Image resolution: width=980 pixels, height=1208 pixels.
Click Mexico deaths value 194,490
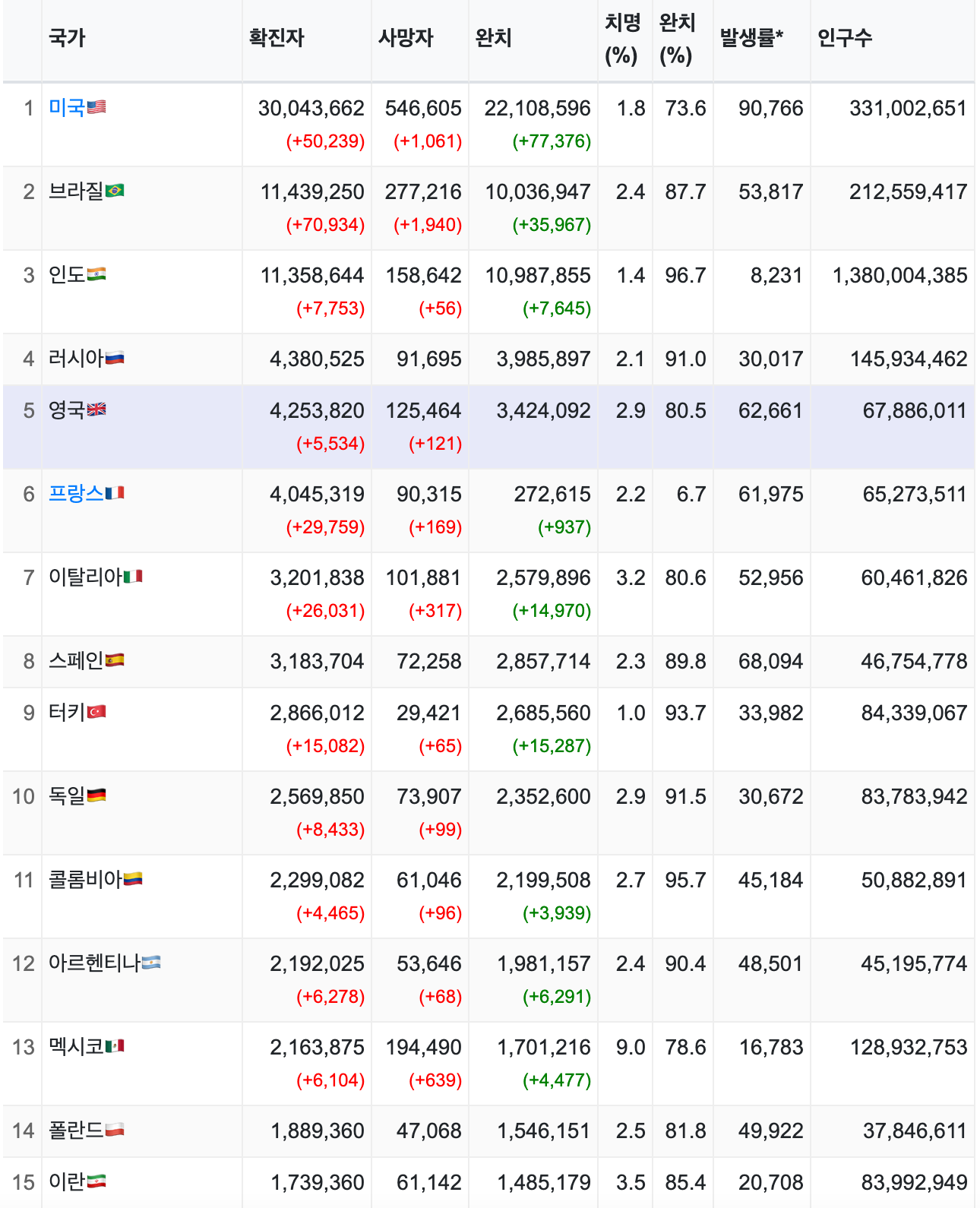point(423,1047)
